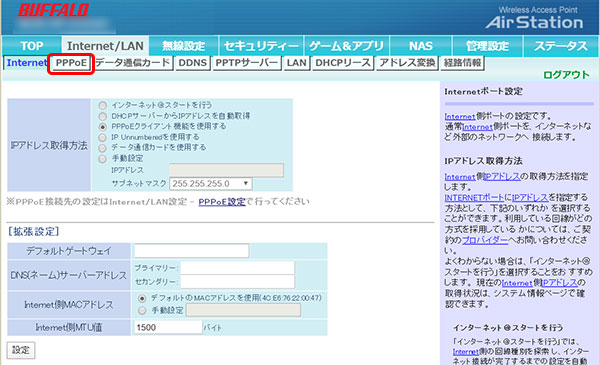Select デフォルトのMACアドレスを使用 radio option
This screenshot has width=600, height=365.
click(142, 298)
